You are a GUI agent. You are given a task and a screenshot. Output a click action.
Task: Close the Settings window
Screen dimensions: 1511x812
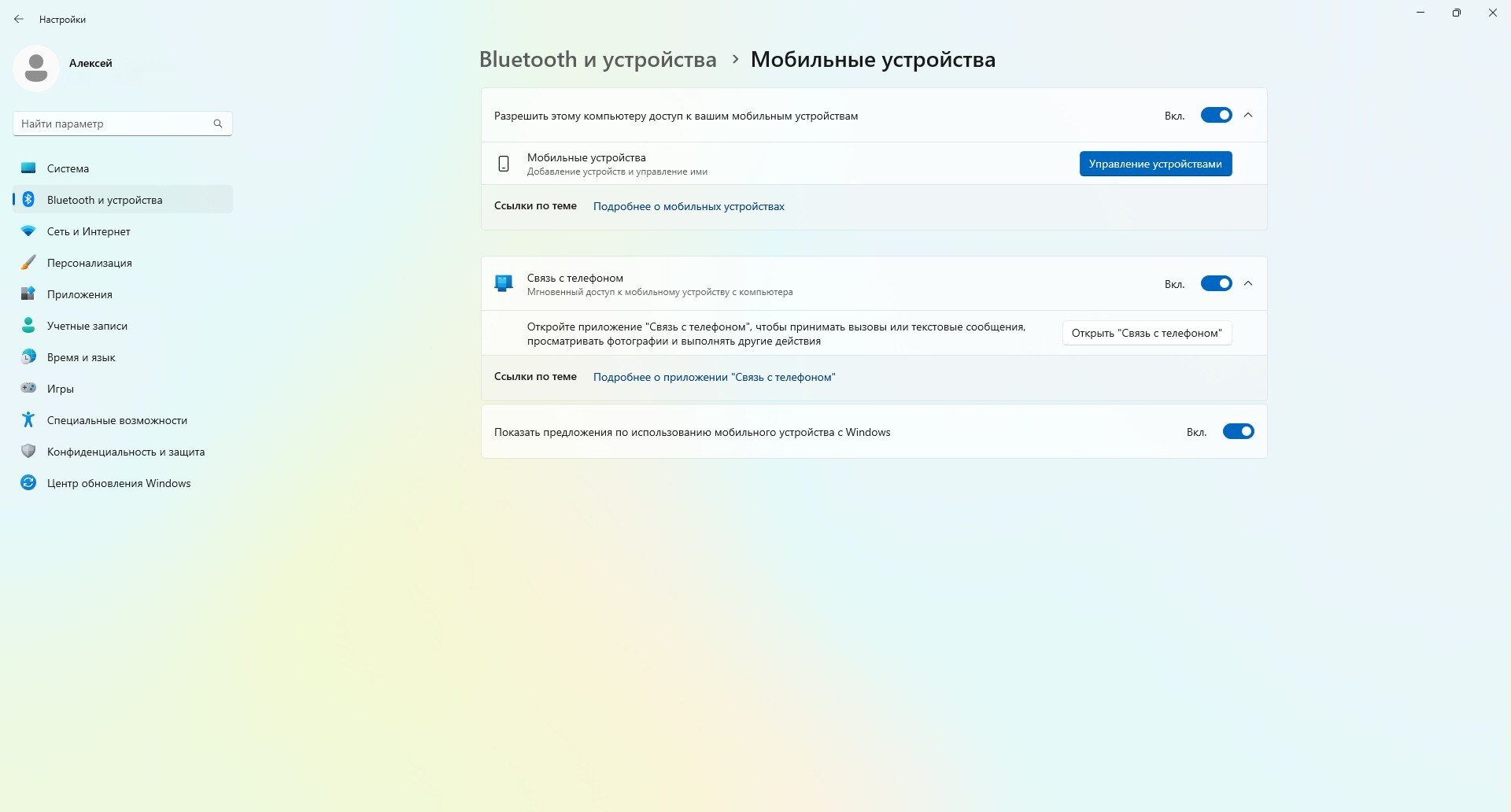pos(1493,13)
